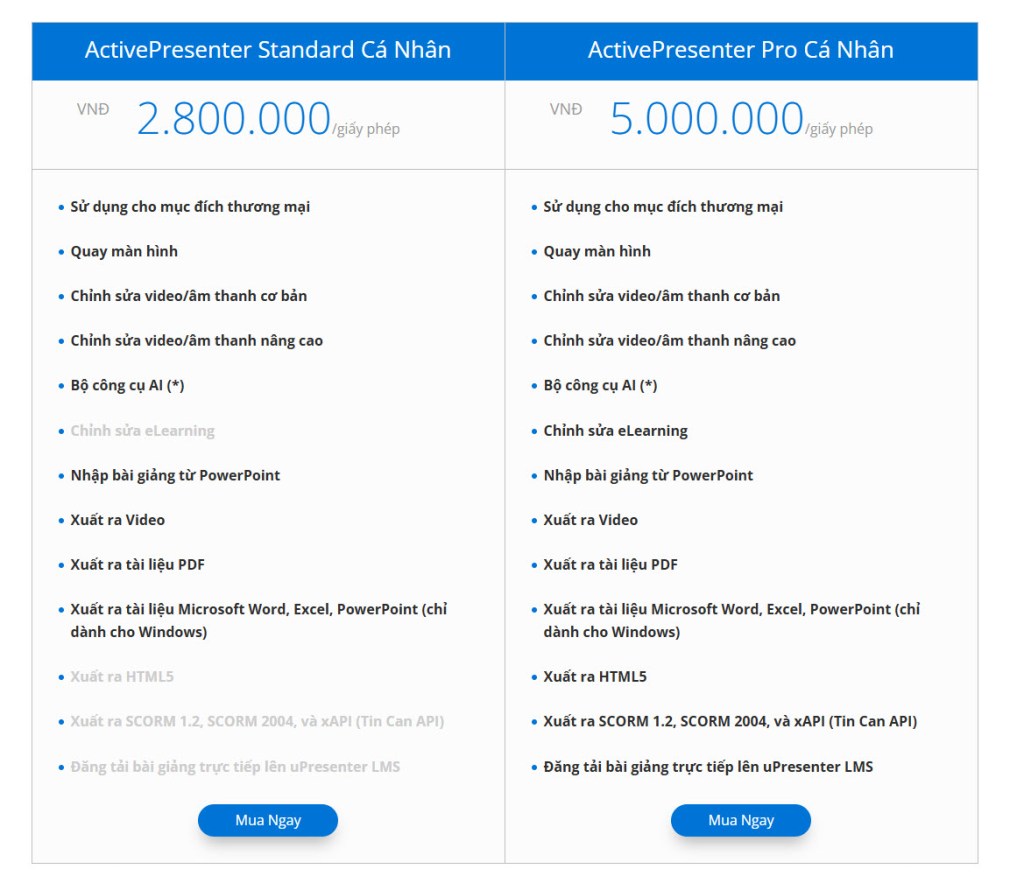
Task: Click "Chỉnh sửa eLearning" in the Pro column
Action: [x=615, y=430]
